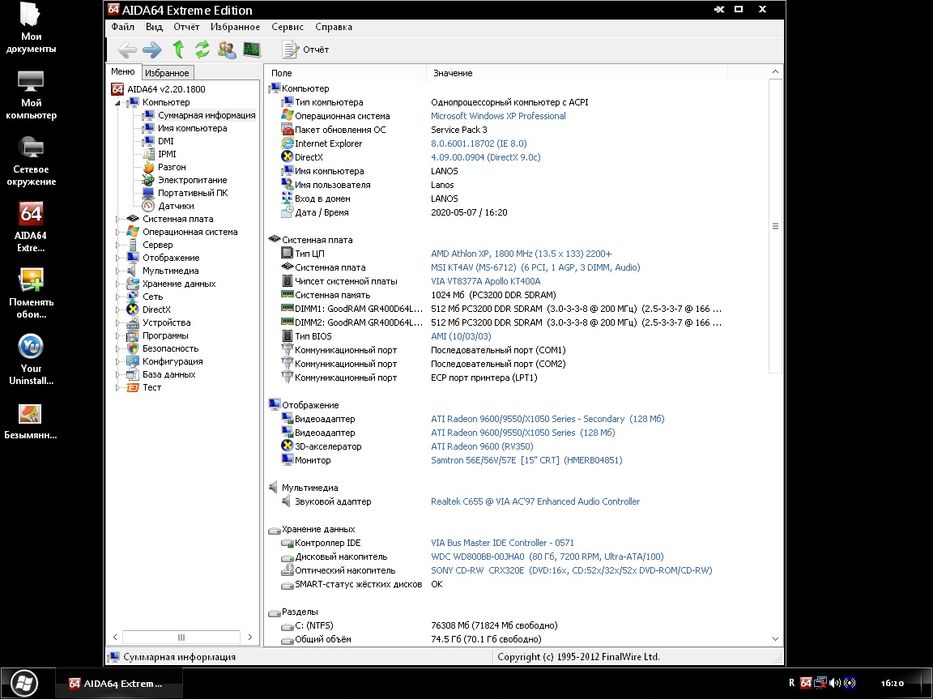Expand the Хранение данных tree node
Screen dimensions: 933x700
117,284
